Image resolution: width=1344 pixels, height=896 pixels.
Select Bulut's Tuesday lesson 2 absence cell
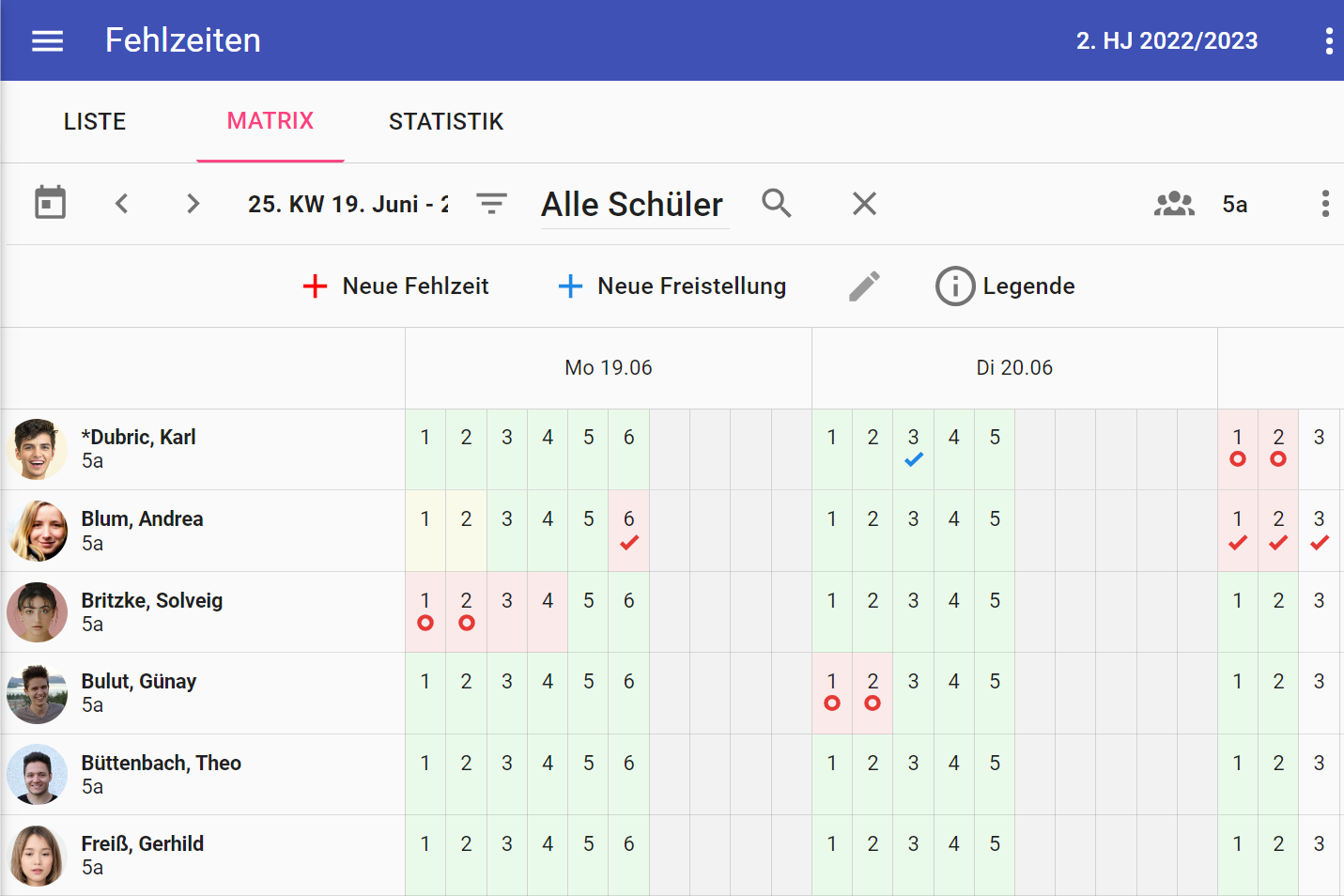pos(873,693)
